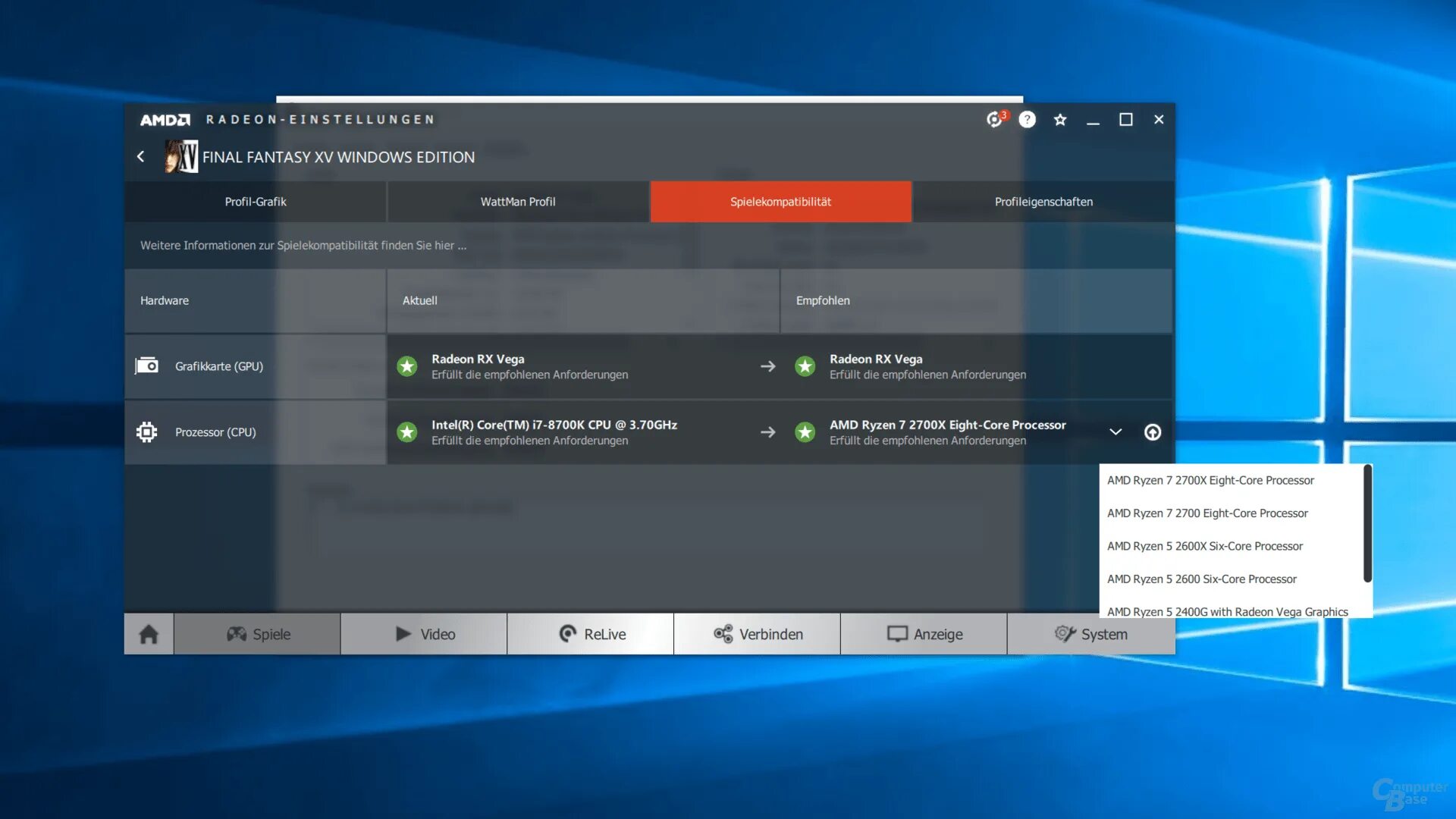Click the arrow in the Grafikkarte row
Image resolution: width=1456 pixels, height=819 pixels.
pyautogui.click(x=767, y=366)
